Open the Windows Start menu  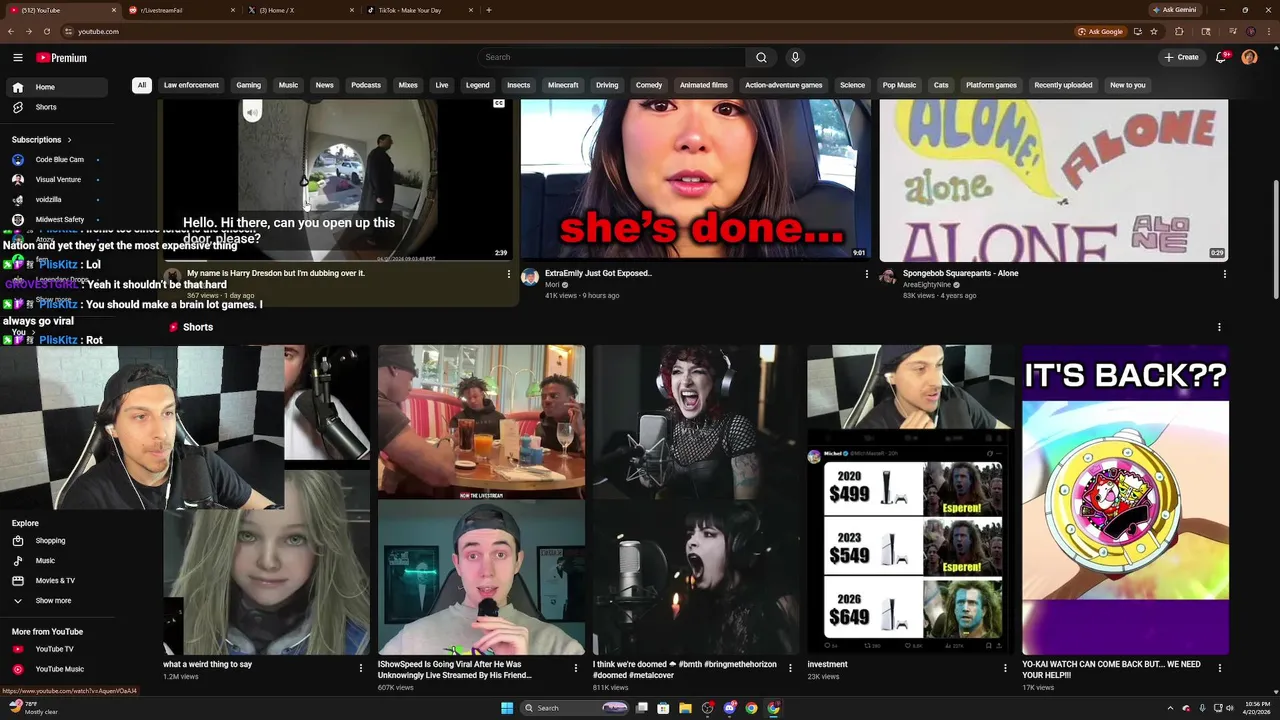pyautogui.click(x=507, y=708)
